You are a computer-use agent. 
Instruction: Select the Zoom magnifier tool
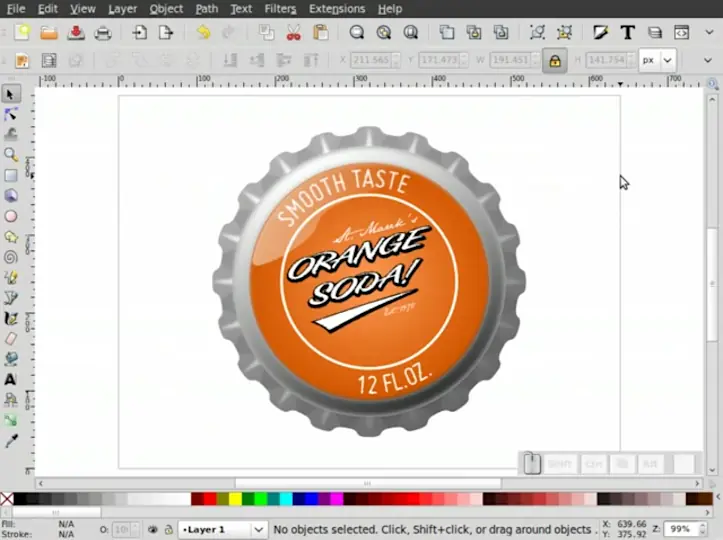(x=11, y=155)
